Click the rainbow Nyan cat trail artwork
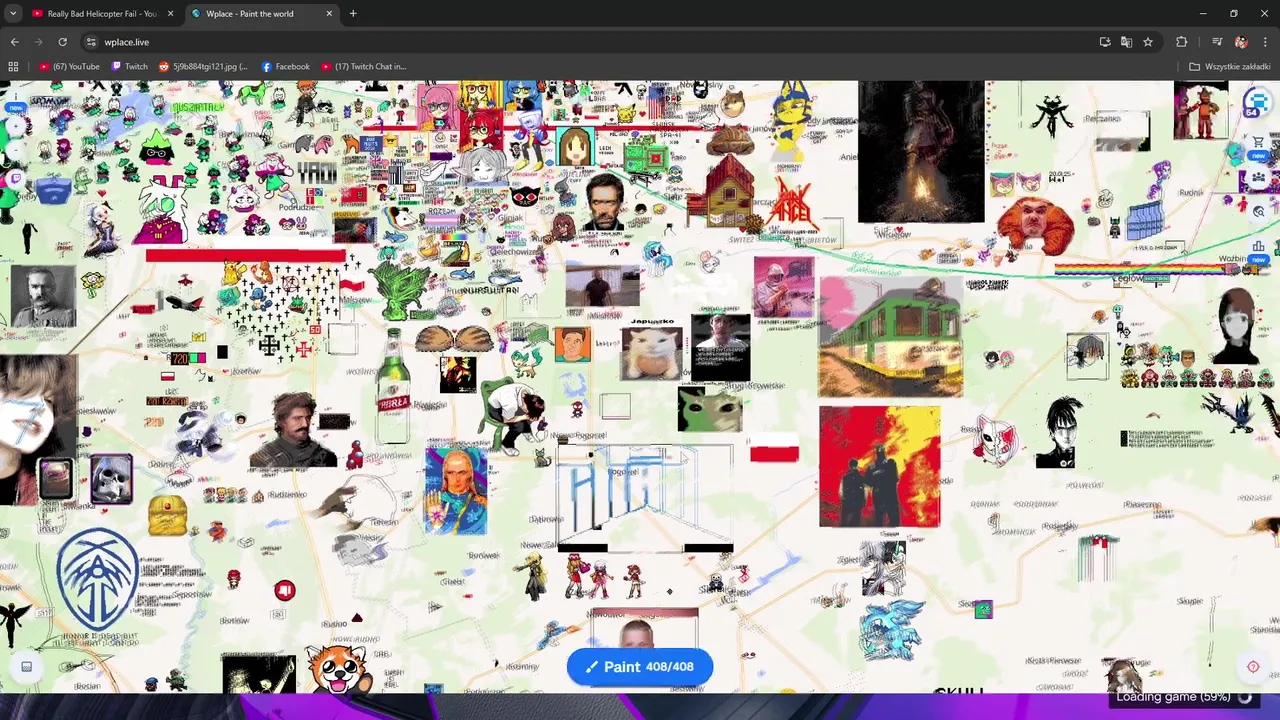 point(1152,268)
